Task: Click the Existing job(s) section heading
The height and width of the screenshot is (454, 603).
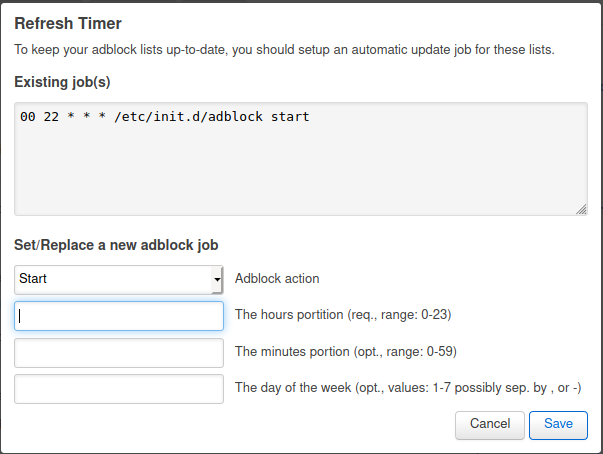Action: (x=62, y=82)
